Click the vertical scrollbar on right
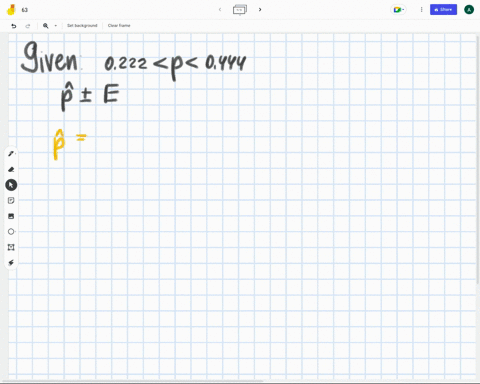 (478, 160)
